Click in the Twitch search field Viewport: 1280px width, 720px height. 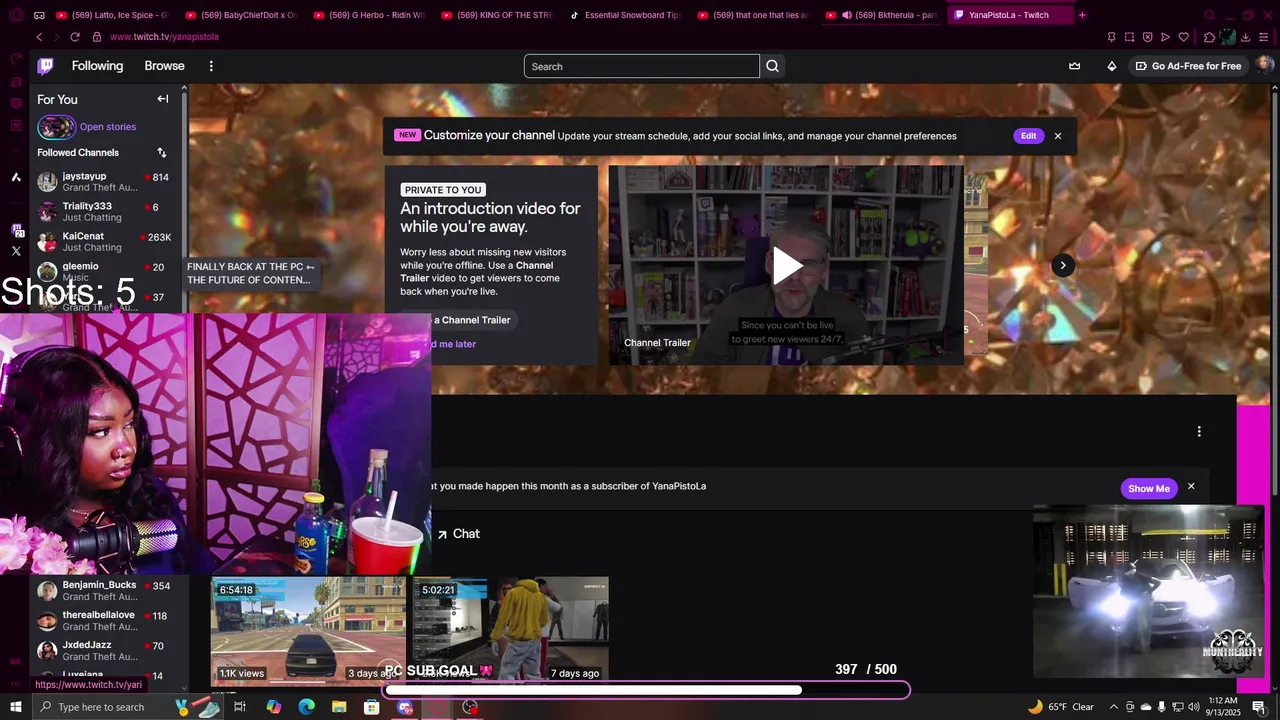tap(641, 66)
